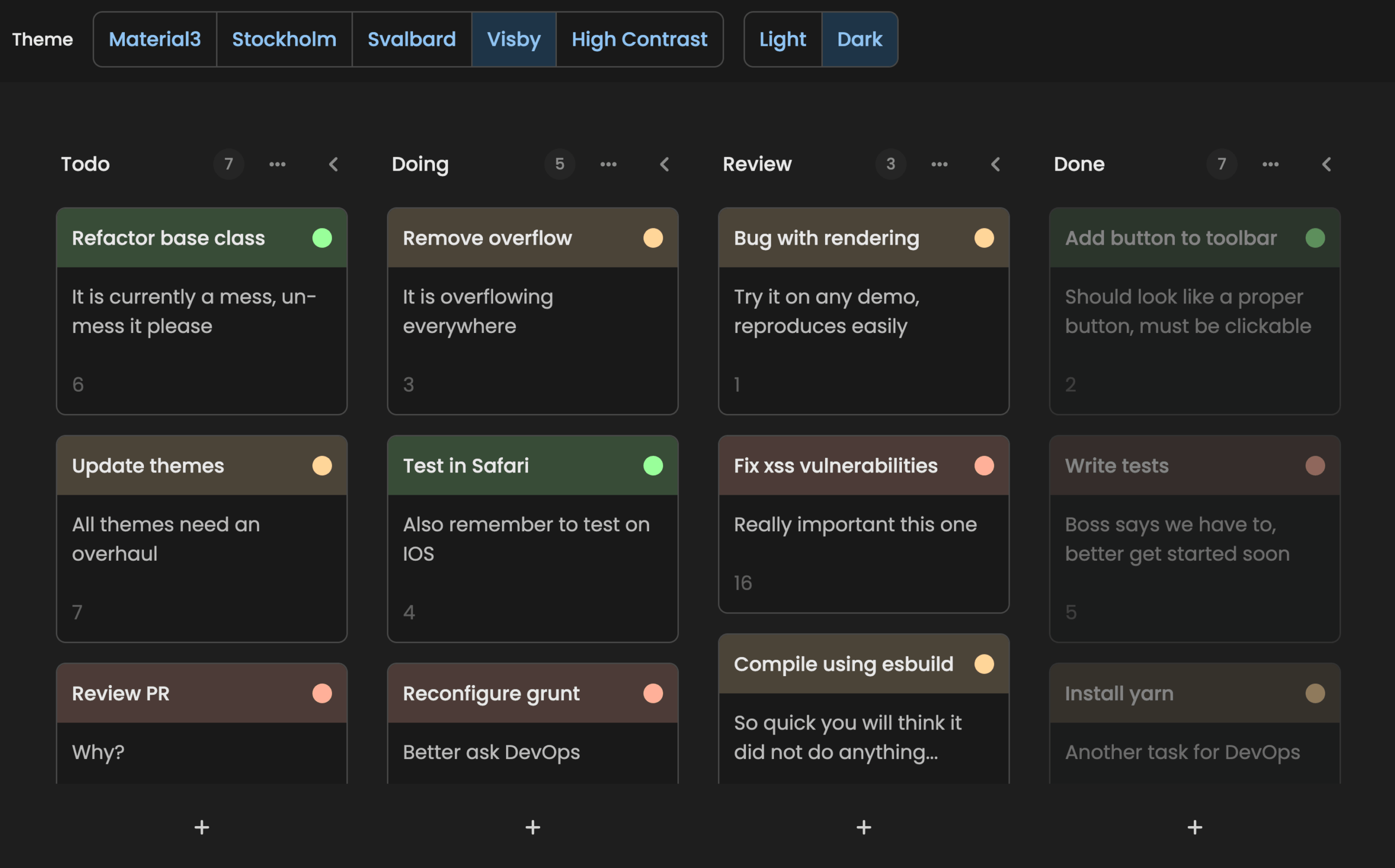
Task: Switch to Light mode
Action: tap(783, 39)
